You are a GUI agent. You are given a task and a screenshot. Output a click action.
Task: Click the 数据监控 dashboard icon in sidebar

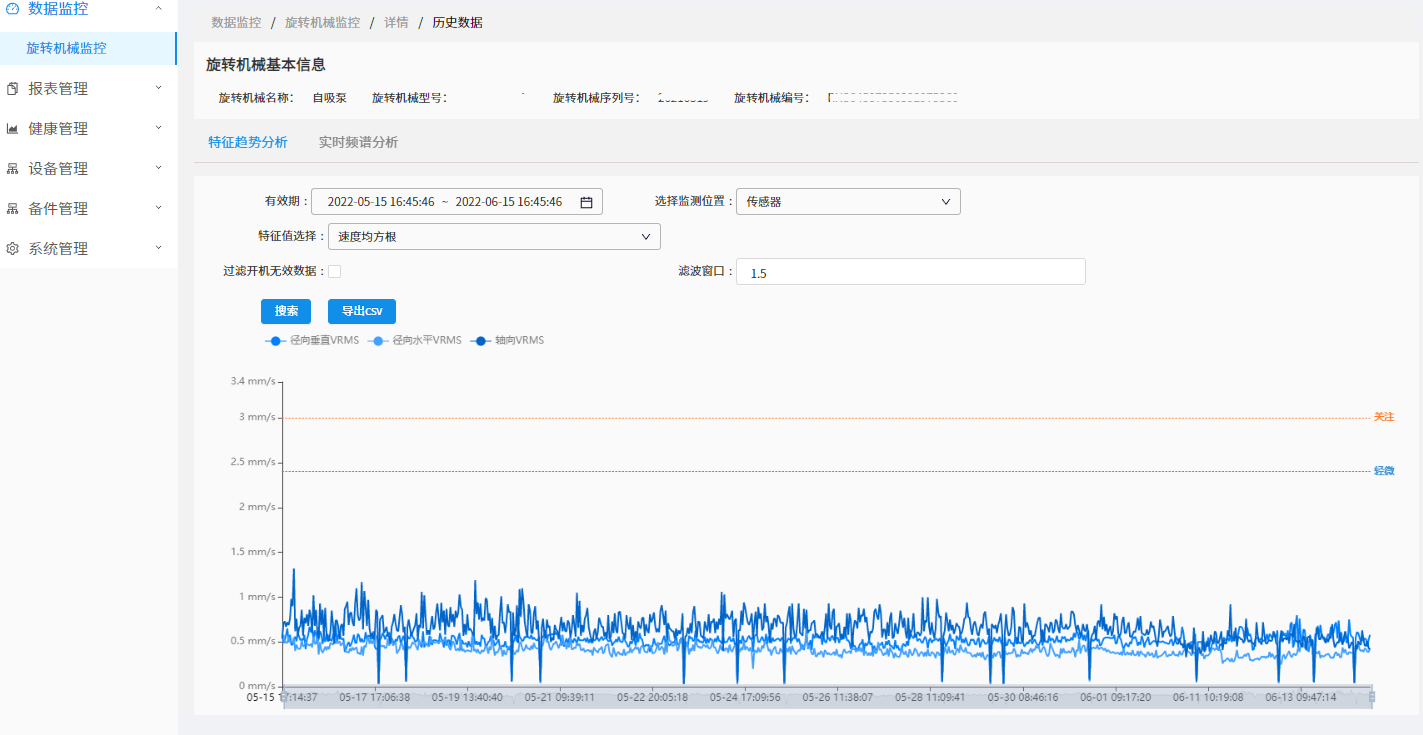tap(12, 9)
